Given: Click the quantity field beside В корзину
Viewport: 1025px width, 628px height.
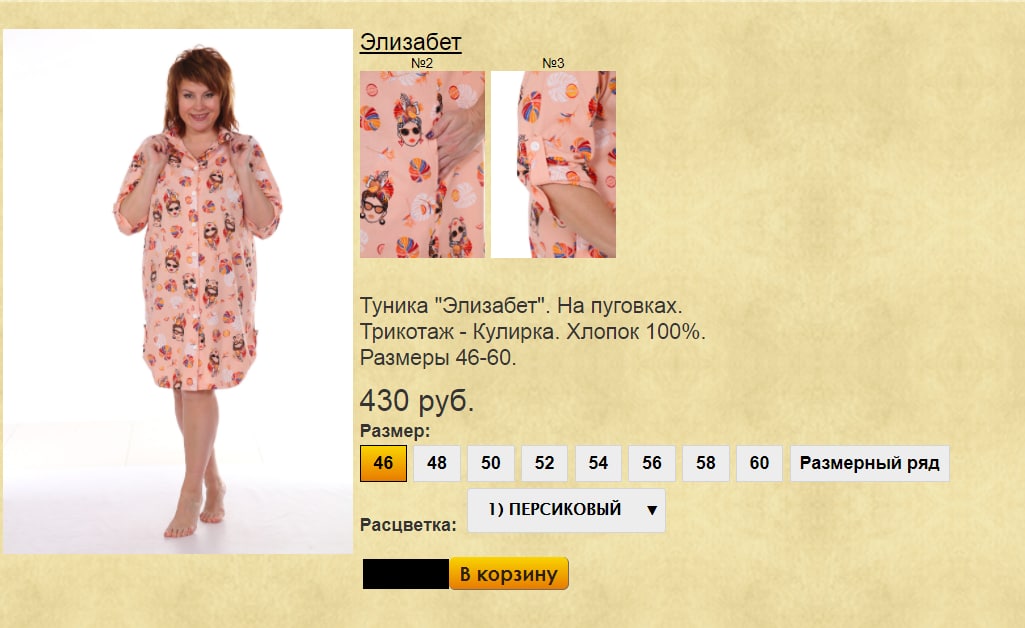Looking at the screenshot, I should tap(405, 574).
